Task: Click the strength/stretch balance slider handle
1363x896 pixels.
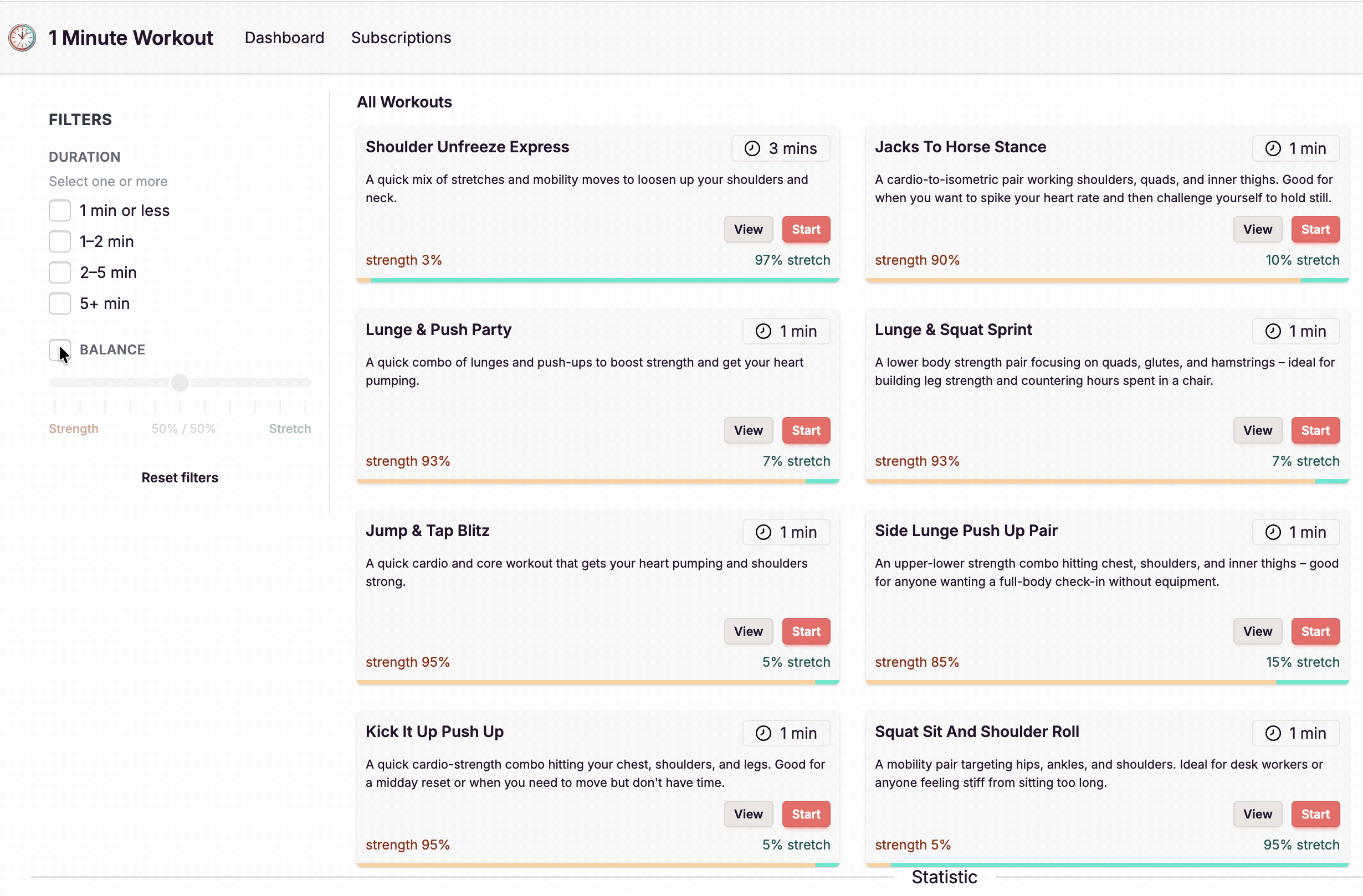Action: (x=180, y=383)
